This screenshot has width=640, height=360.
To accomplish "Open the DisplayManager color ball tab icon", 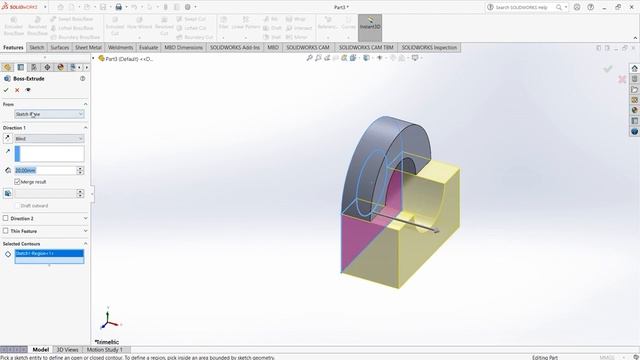I will (61, 67).
